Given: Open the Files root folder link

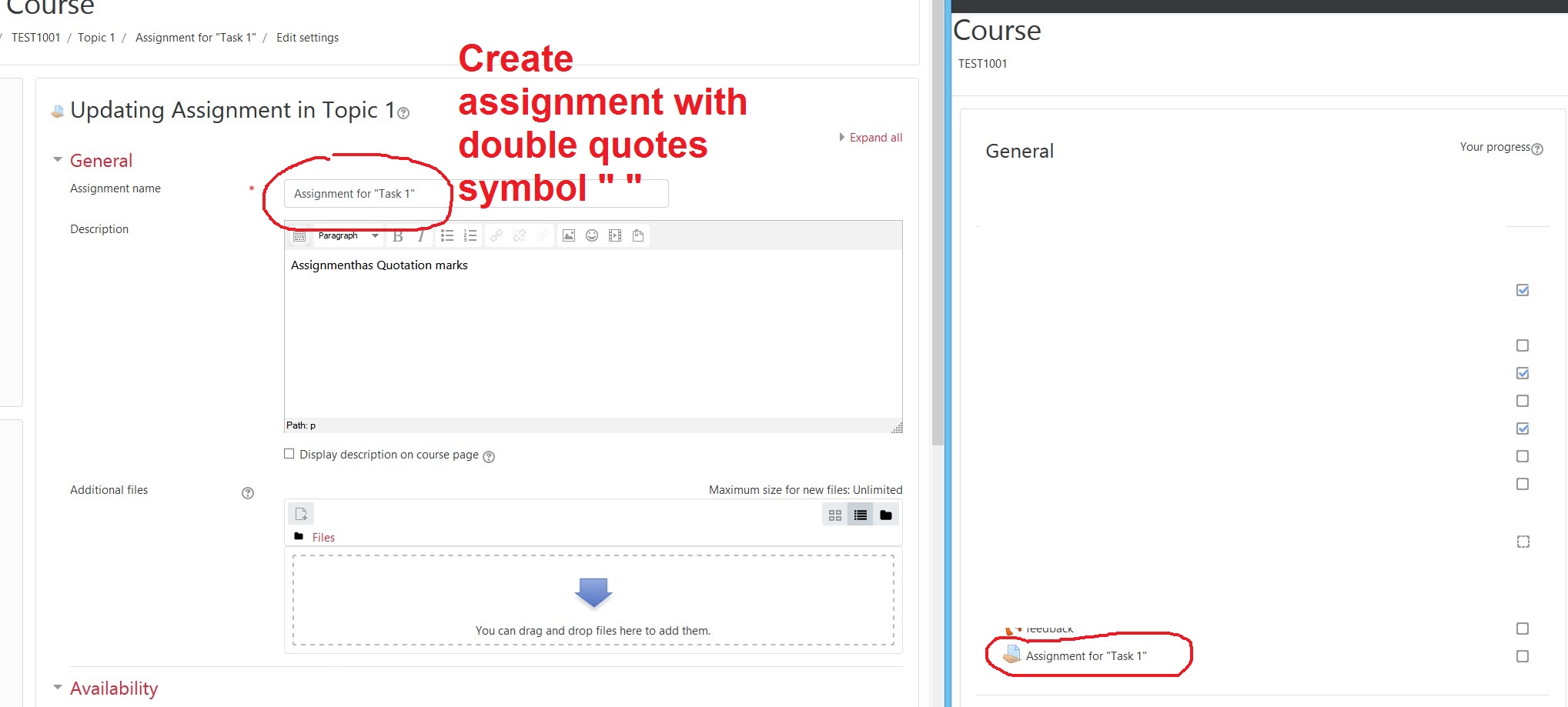Looking at the screenshot, I should [x=323, y=538].
